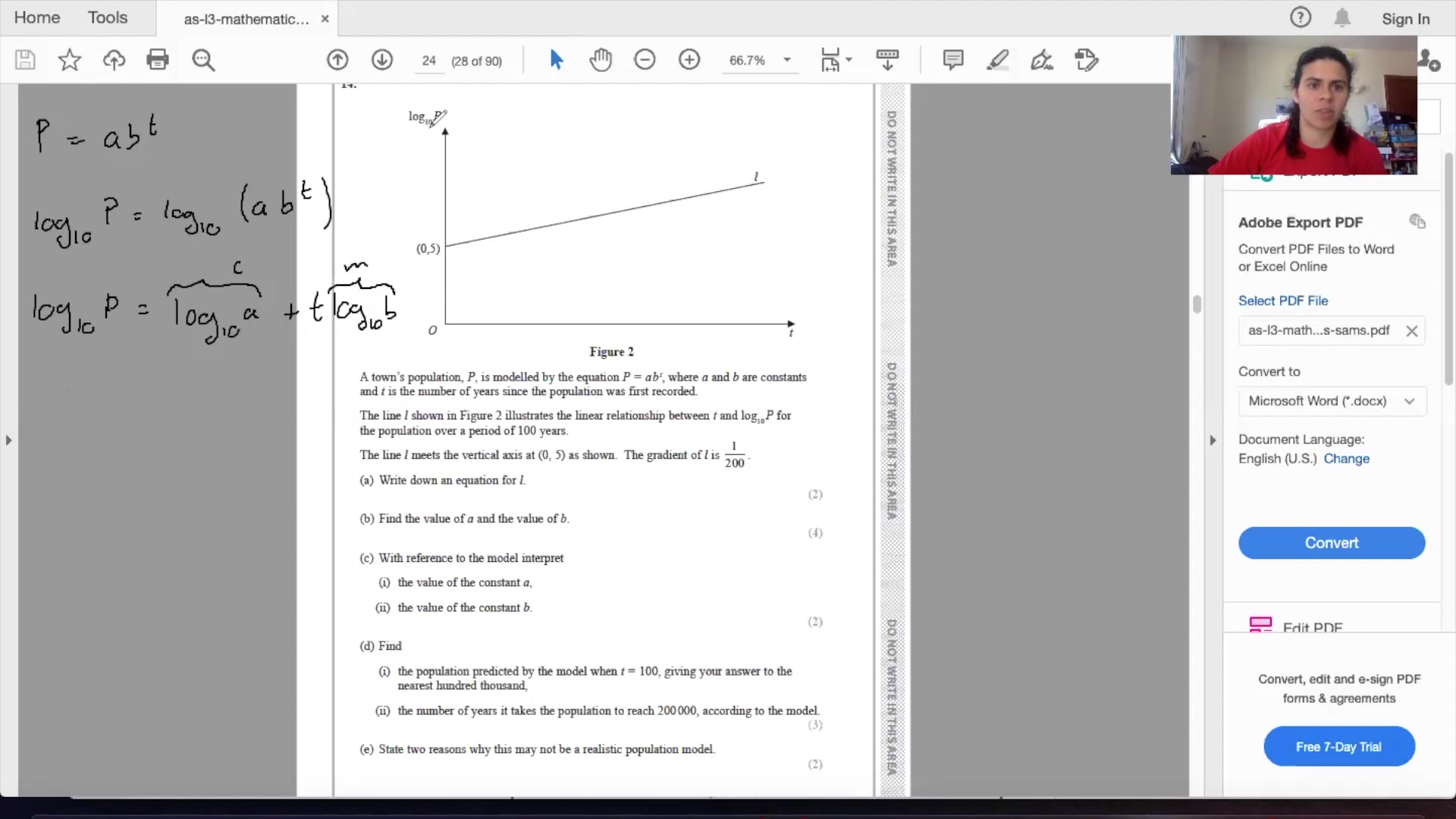Expand the left navigation pane arrow
This screenshot has width=1456, height=819.
pyautogui.click(x=8, y=440)
